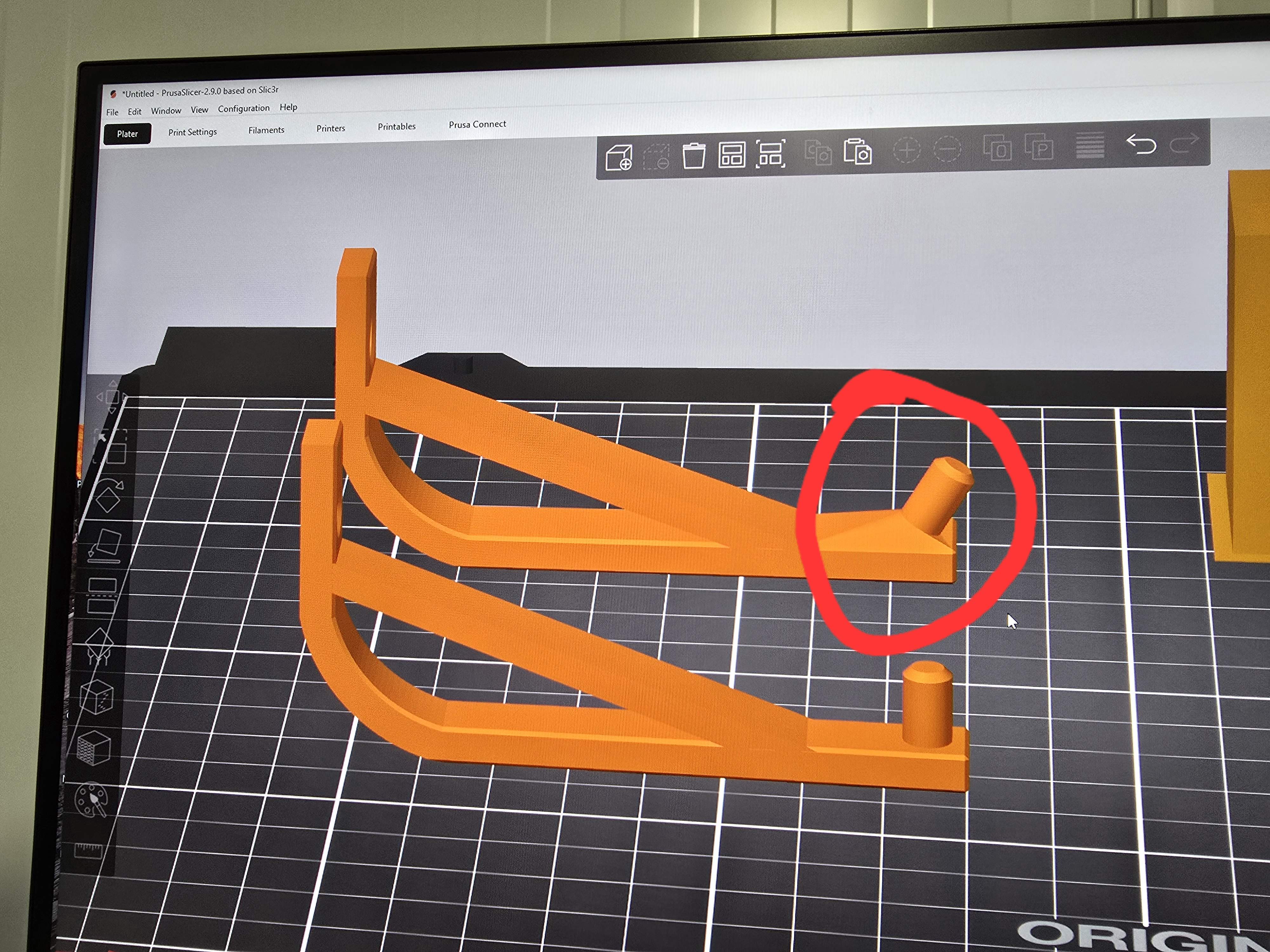Click the Add model cube icon
The width and height of the screenshot is (1270, 952).
(x=619, y=157)
